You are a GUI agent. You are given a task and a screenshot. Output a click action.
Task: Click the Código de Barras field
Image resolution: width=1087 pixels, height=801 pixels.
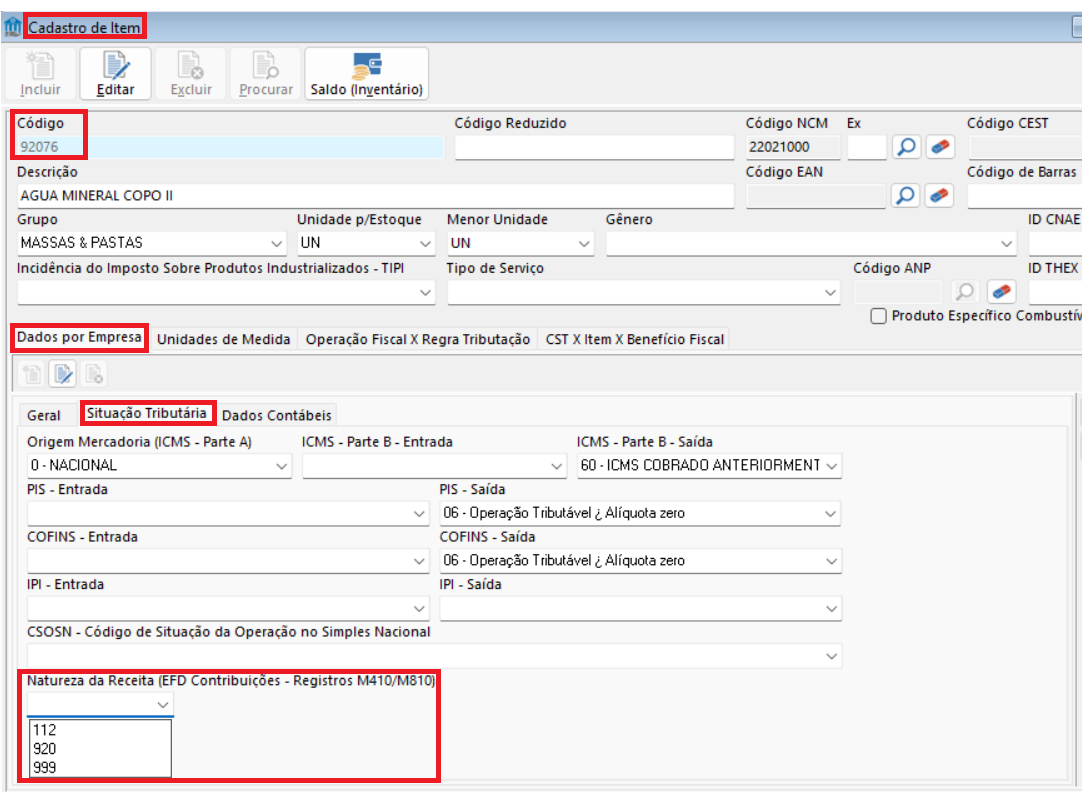(1026, 196)
